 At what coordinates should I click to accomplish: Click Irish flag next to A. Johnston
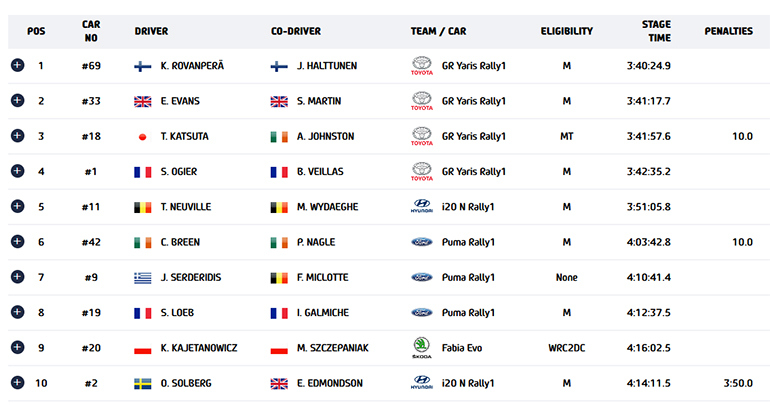(x=279, y=136)
